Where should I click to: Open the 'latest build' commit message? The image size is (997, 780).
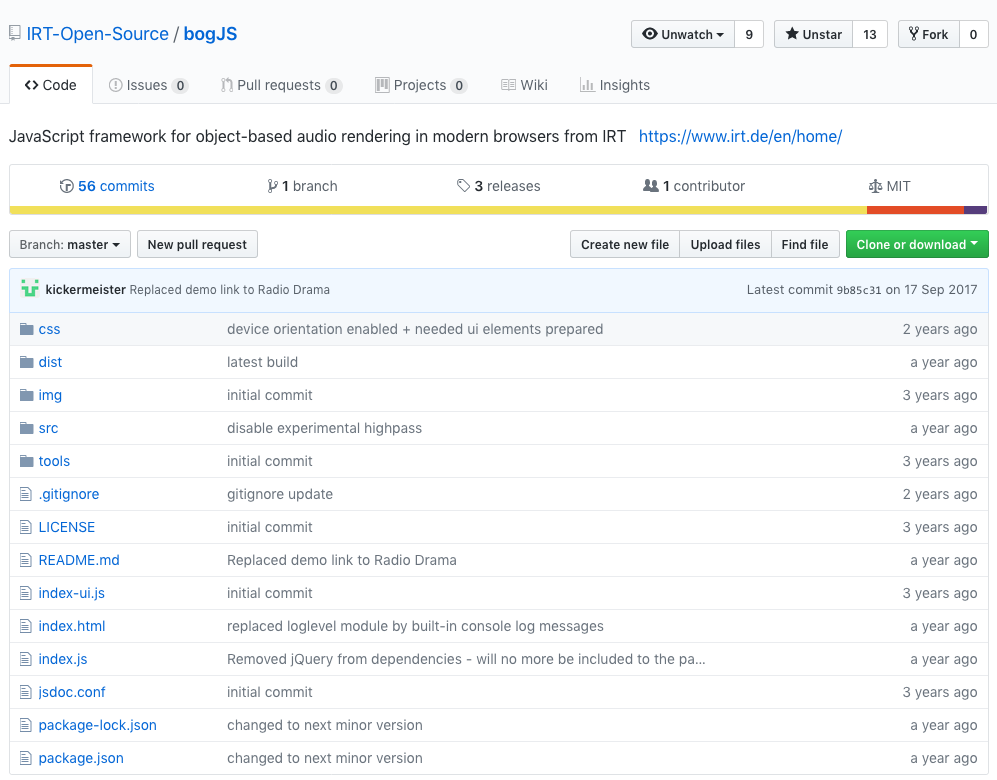(263, 362)
